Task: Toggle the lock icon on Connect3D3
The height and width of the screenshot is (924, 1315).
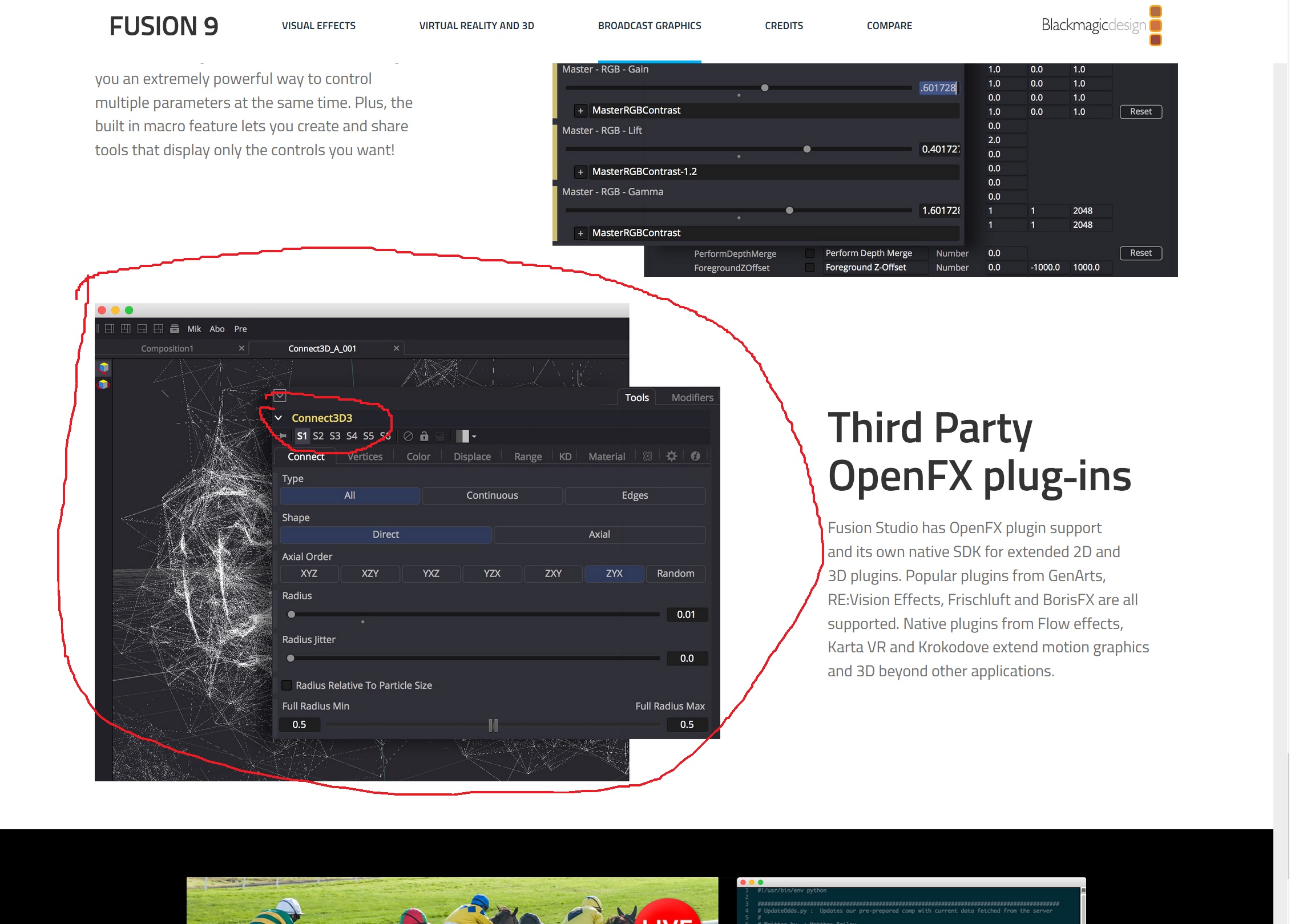Action: pyautogui.click(x=425, y=437)
